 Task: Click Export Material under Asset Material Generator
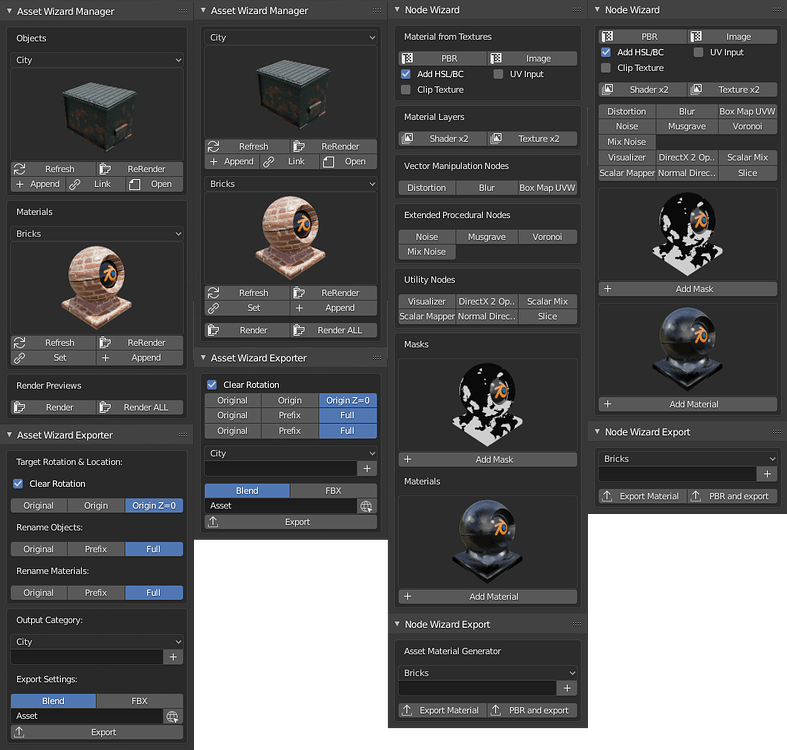[443, 710]
